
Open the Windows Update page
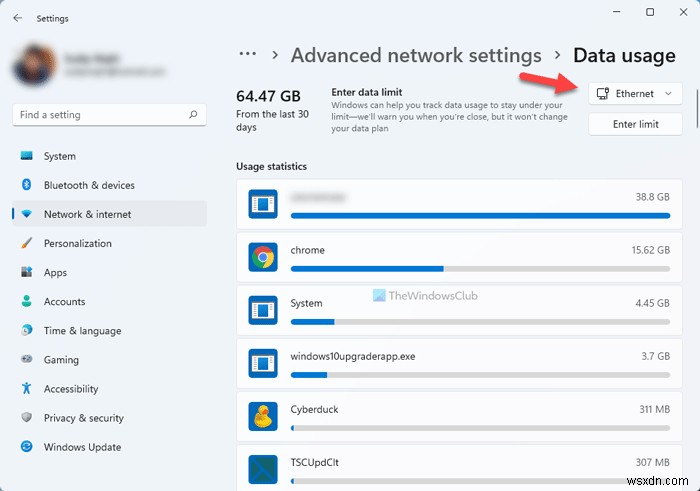click(109, 446)
